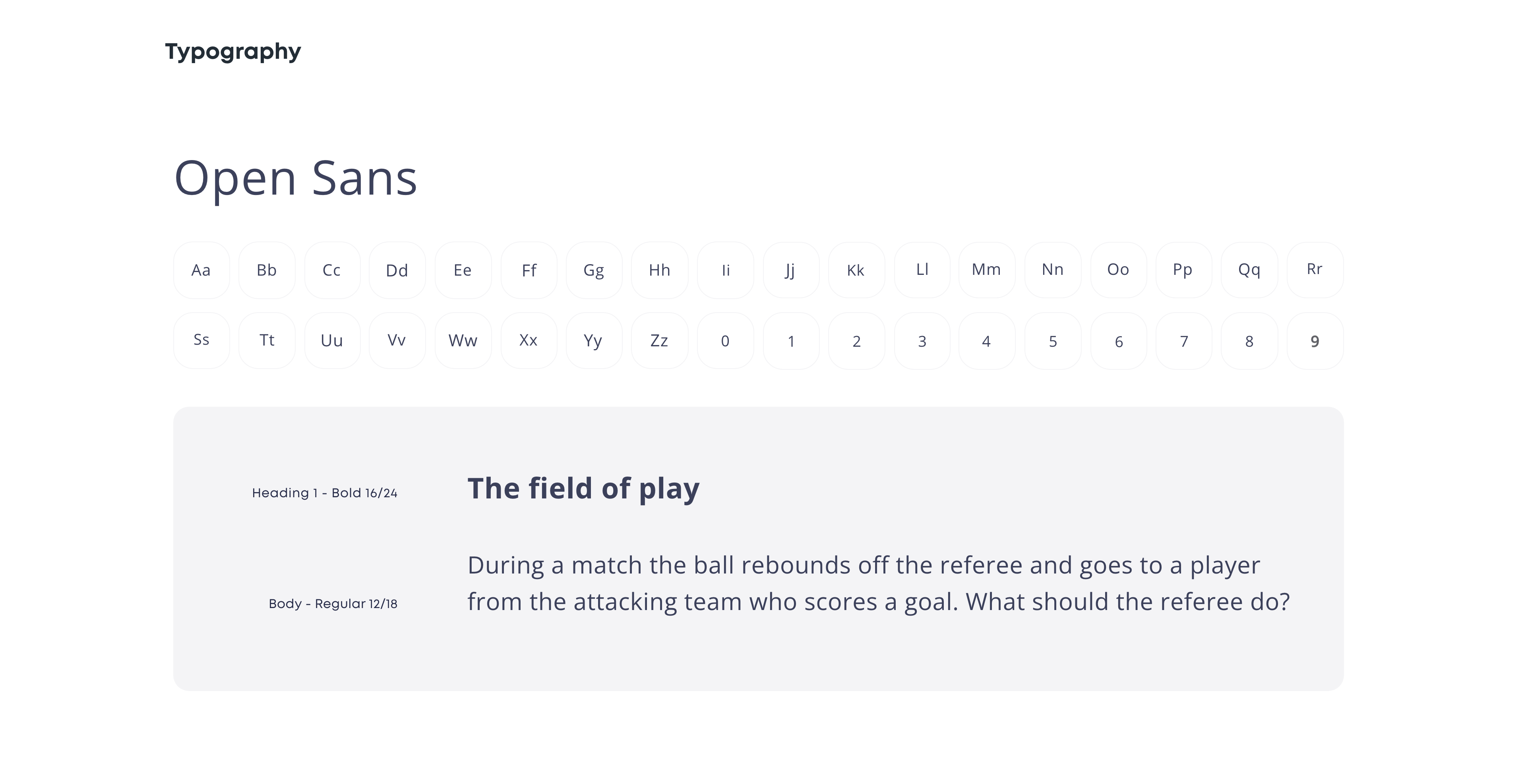The image size is (1526, 784).
Task: Click the 'Ss' letter tile
Action: click(201, 340)
